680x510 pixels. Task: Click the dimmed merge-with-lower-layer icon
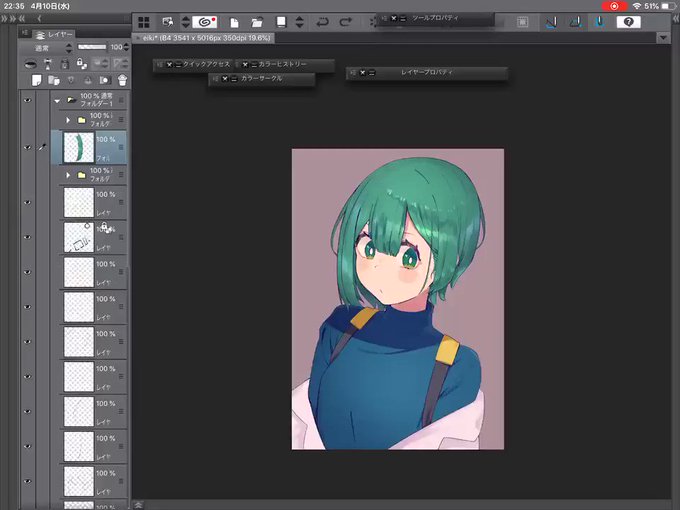tap(88, 80)
